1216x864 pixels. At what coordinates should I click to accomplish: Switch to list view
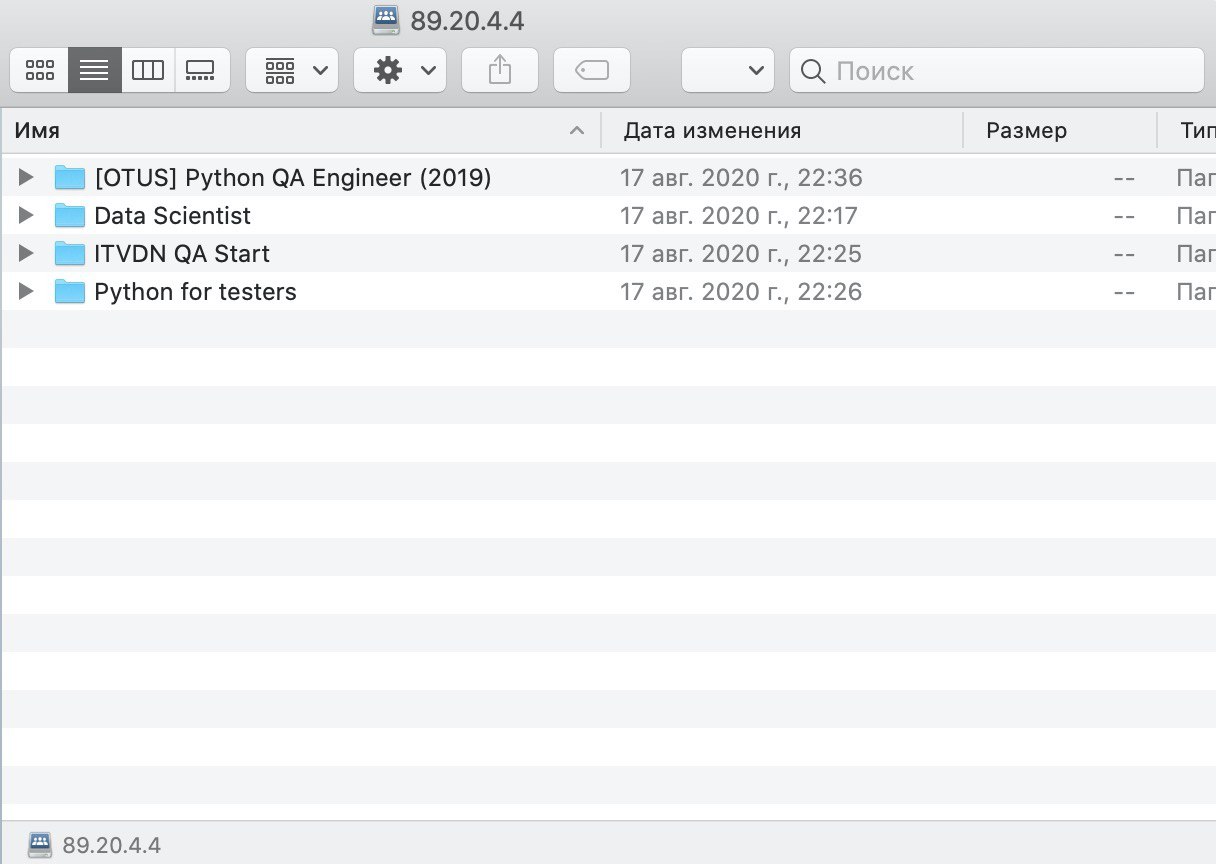pos(95,70)
